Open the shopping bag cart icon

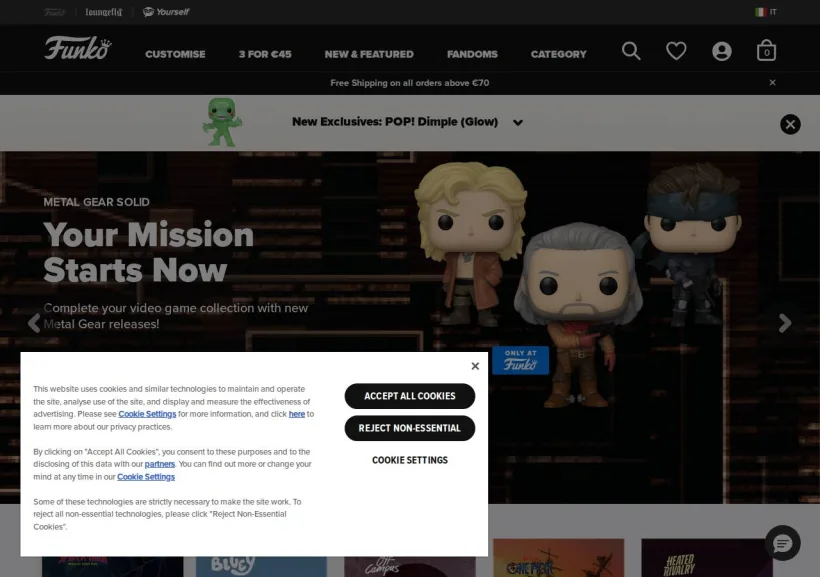[767, 51]
